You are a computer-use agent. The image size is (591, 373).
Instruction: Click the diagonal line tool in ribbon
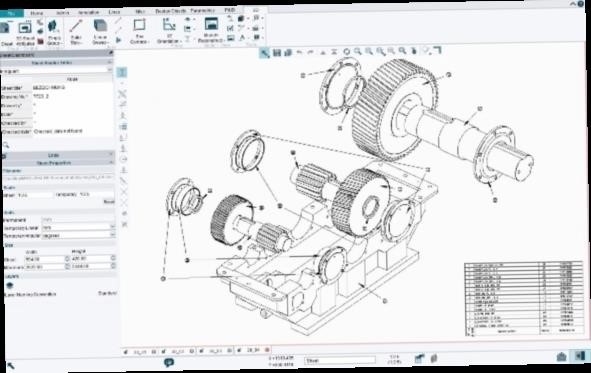(x=76, y=27)
